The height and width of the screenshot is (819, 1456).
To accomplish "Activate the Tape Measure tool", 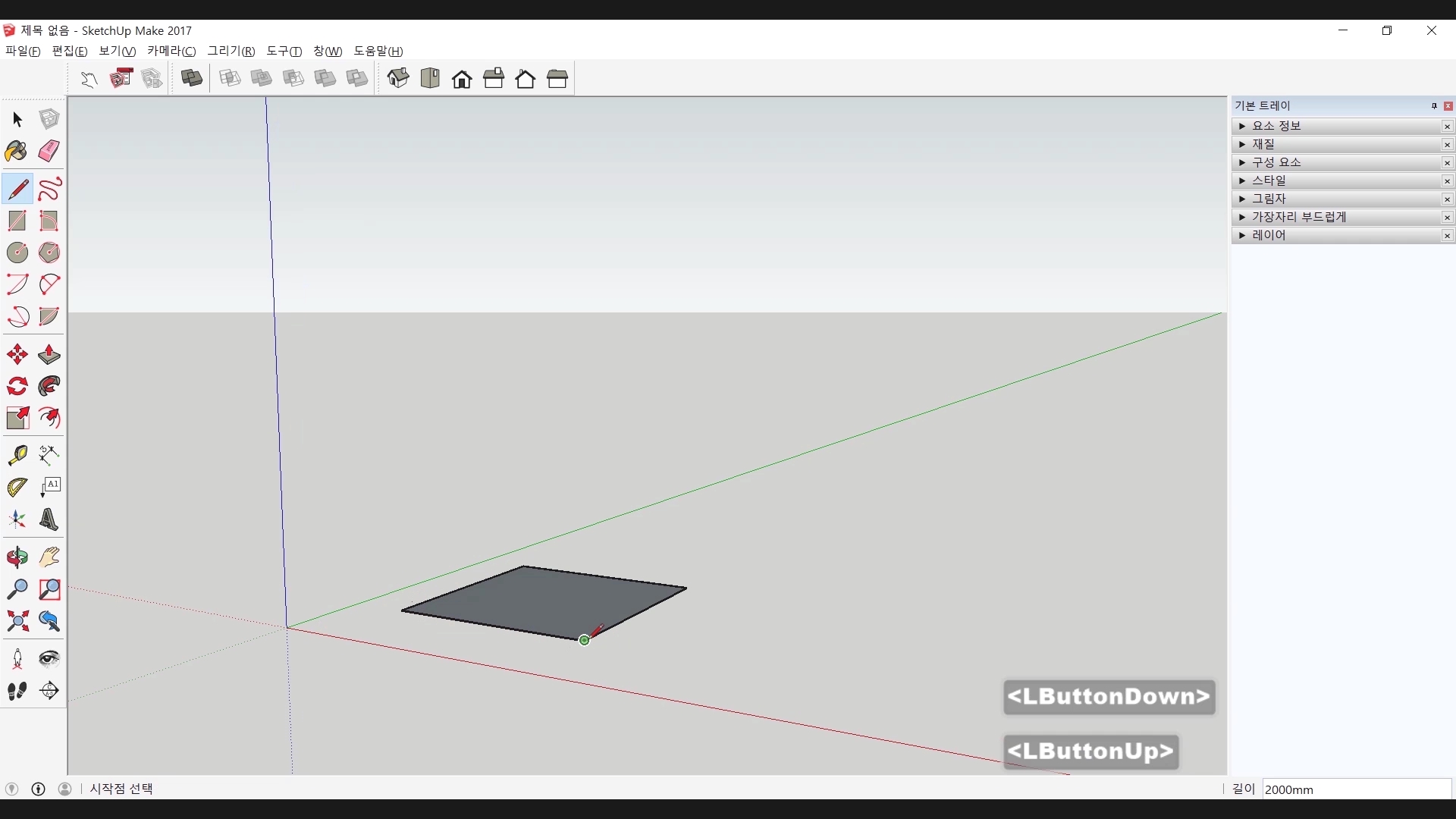I will pyautogui.click(x=17, y=455).
